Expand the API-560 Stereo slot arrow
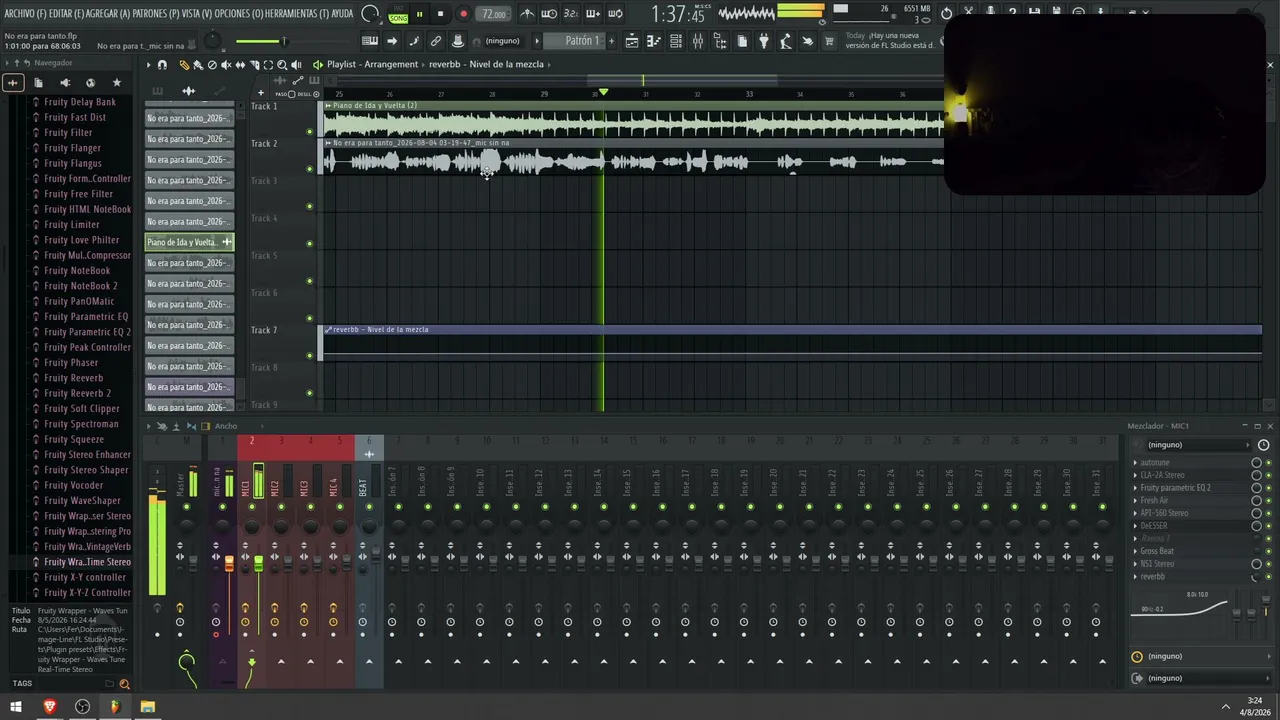Image resolution: width=1280 pixels, height=720 pixels. [1135, 513]
